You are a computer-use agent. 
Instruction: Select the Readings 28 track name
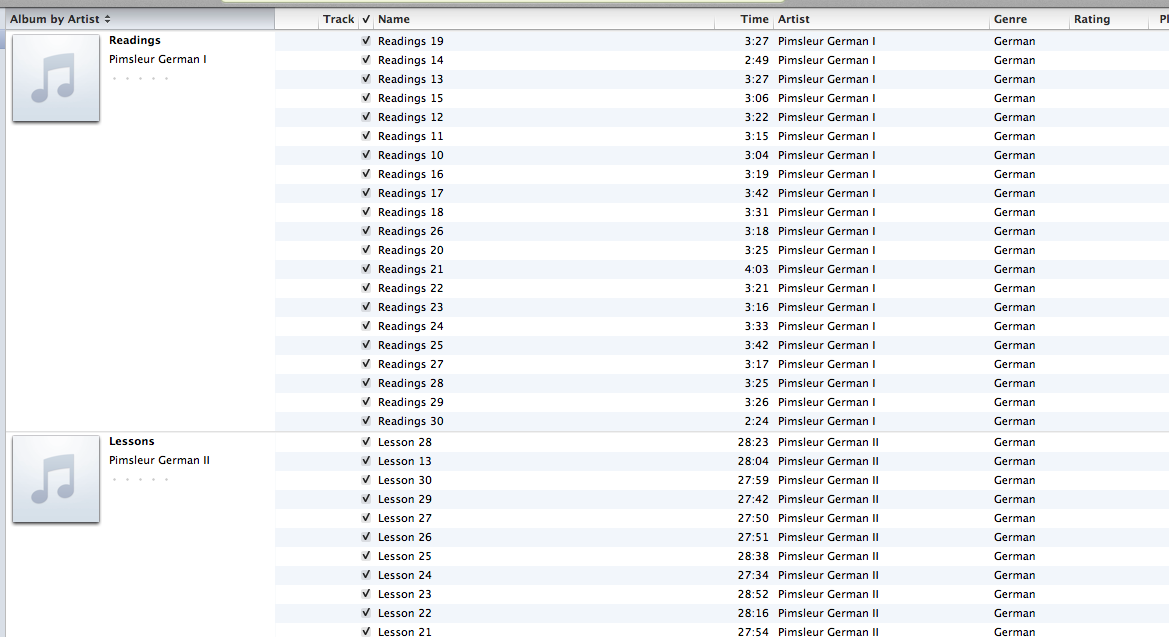[x=410, y=383]
